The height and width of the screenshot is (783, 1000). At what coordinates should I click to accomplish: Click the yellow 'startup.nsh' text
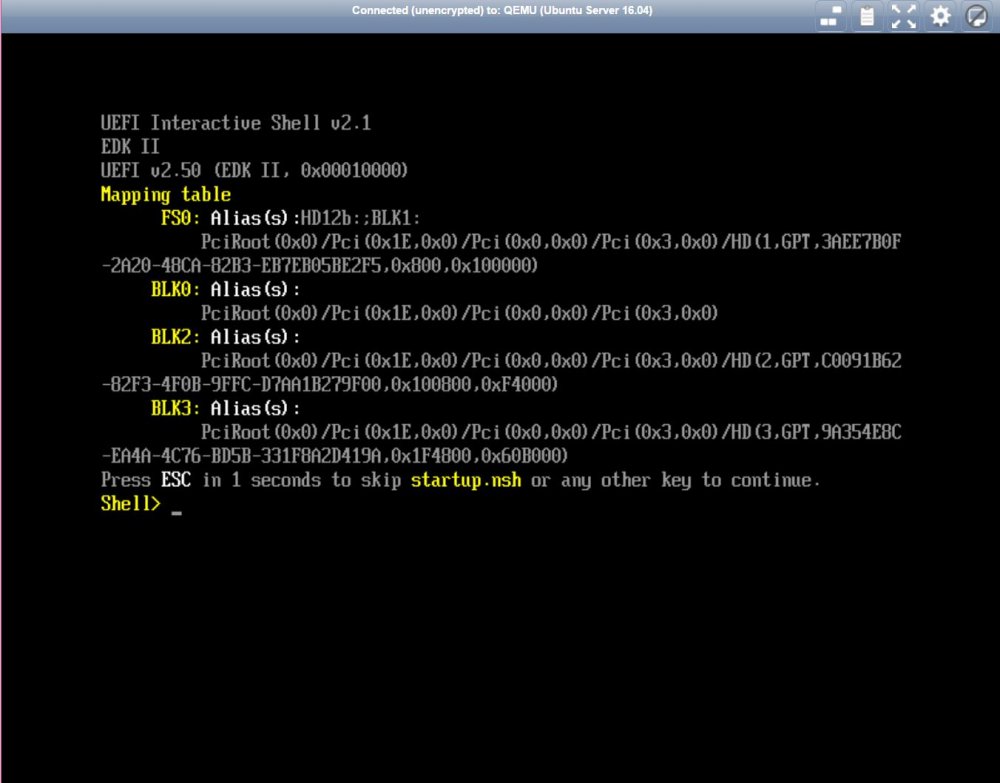(466, 480)
